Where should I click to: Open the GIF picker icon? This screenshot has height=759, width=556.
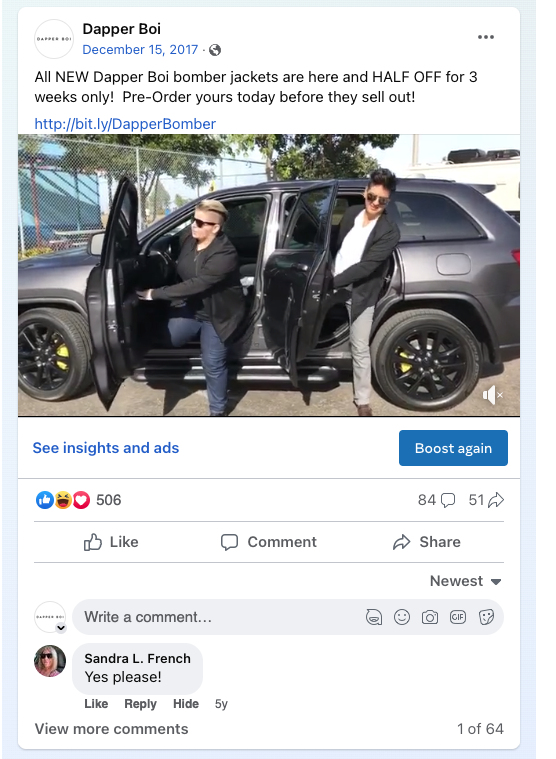point(458,617)
